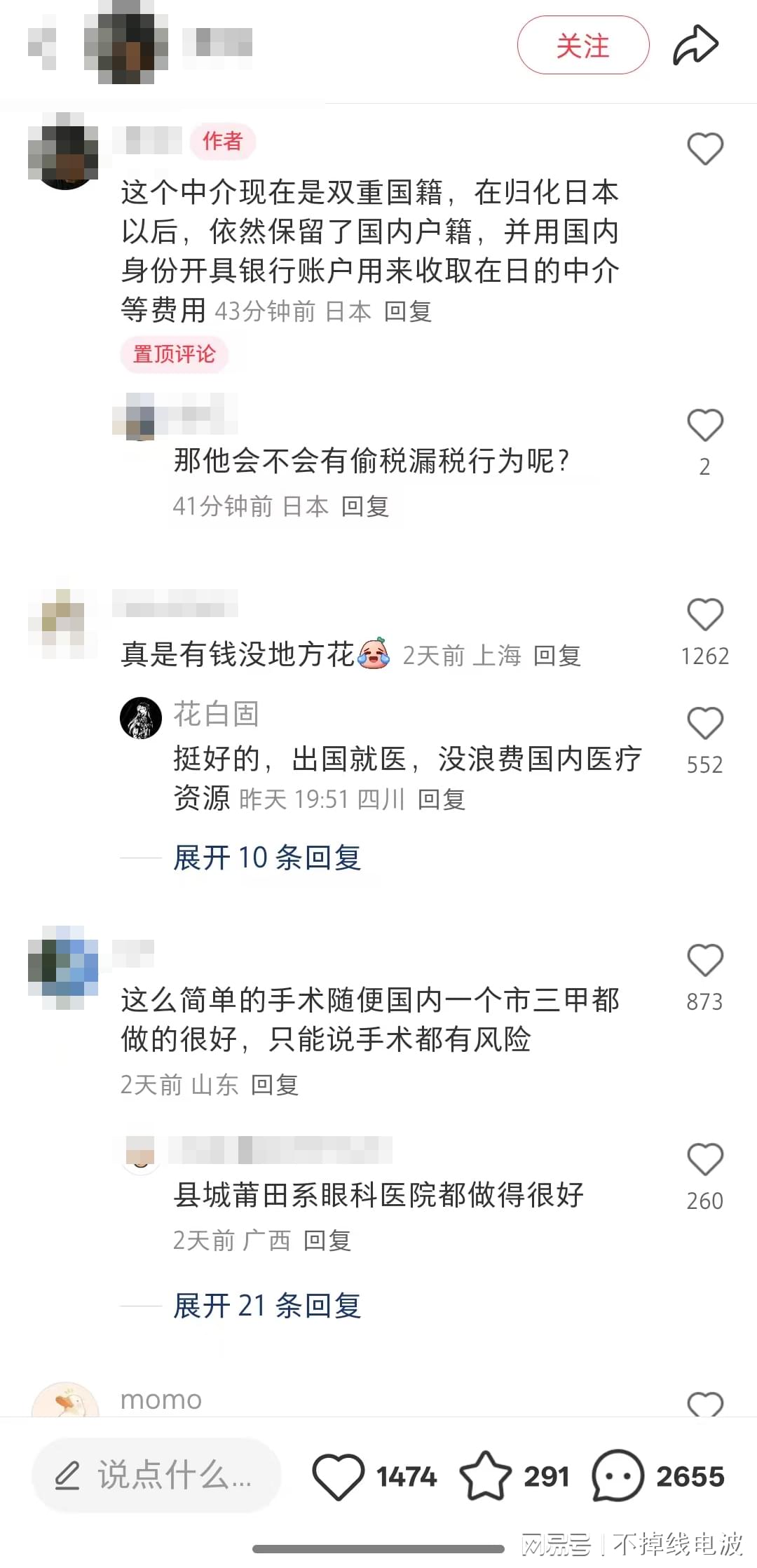This screenshot has height=1568, width=757.
Task: Like the 真是有钱没地方花 comment
Action: click(704, 614)
